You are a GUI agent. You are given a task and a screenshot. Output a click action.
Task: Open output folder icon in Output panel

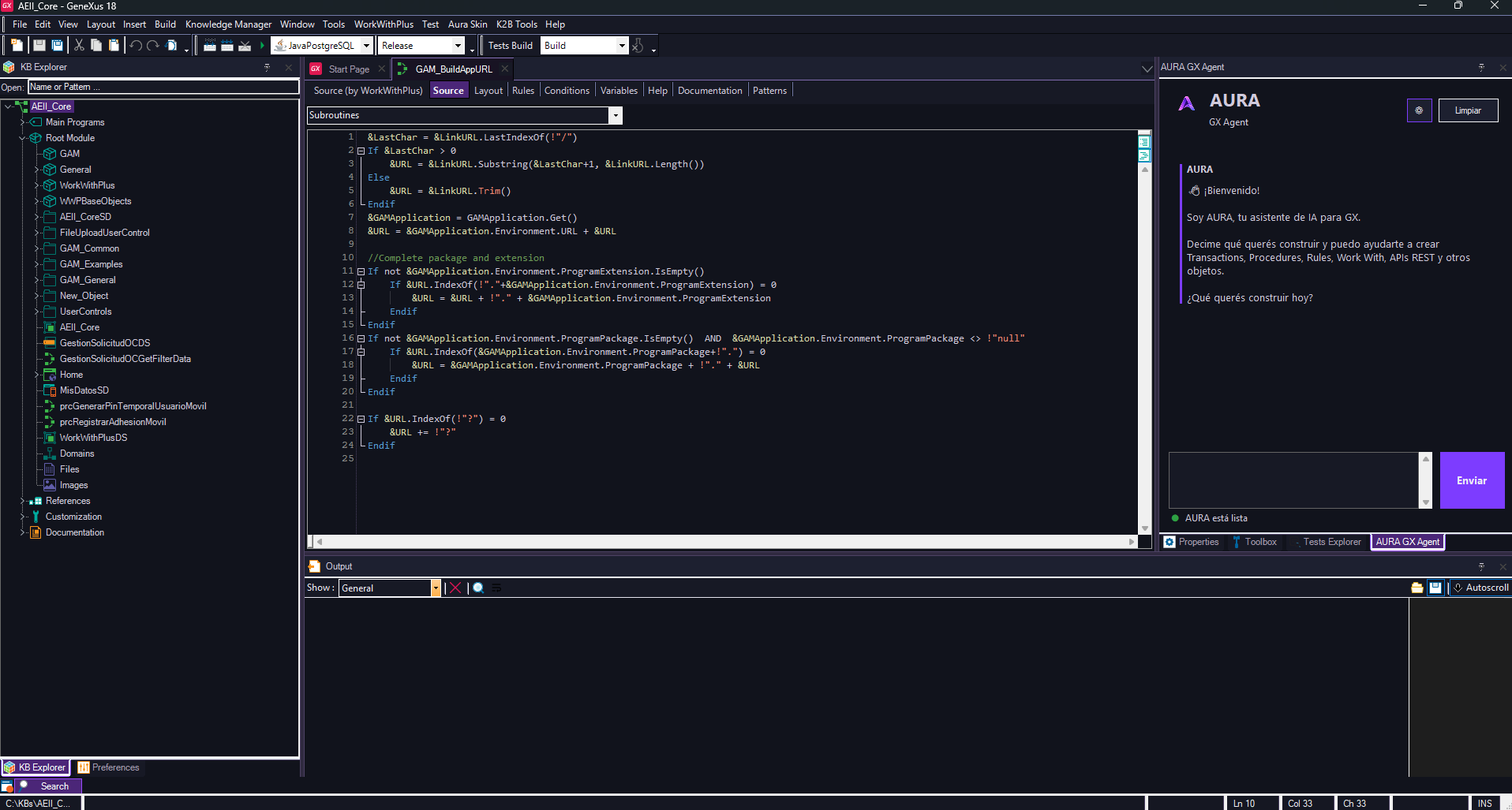tap(1417, 588)
